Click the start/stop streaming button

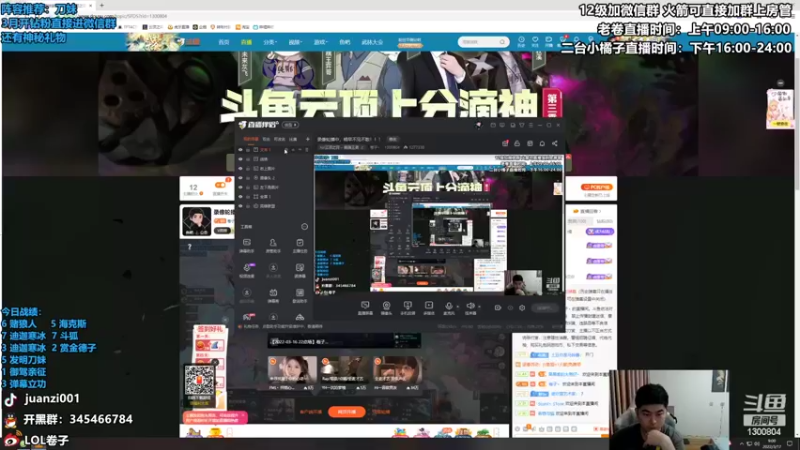pyautogui.click(x=544, y=308)
